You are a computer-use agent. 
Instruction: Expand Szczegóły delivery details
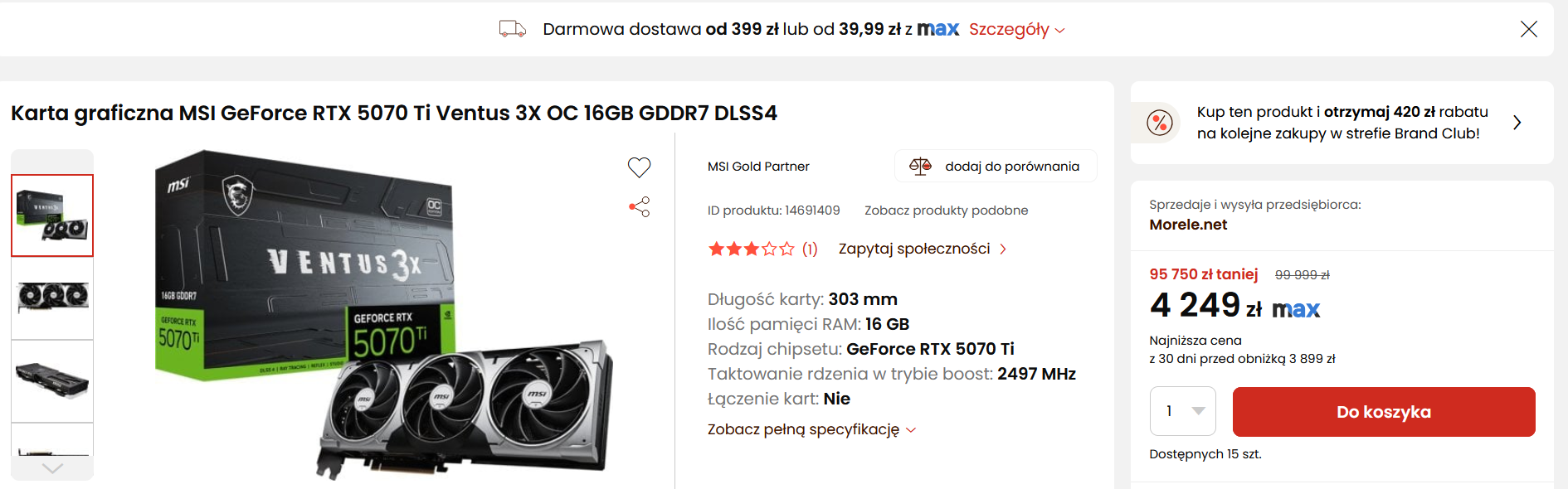1016,30
